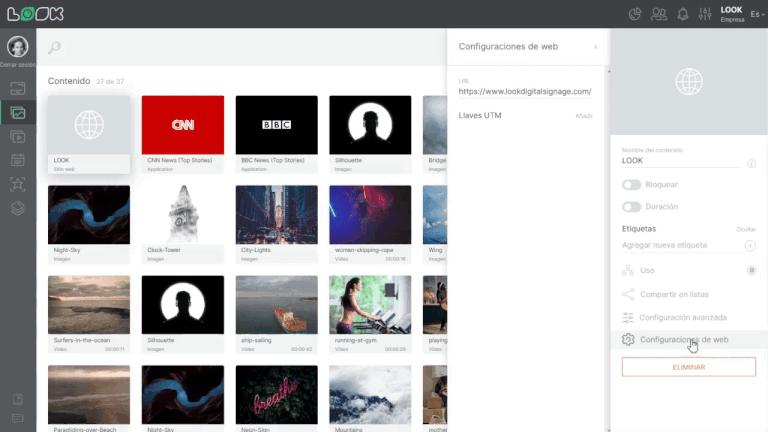Click the web settings panel scrollbar
This screenshot has height=432, width=768.
[x=609, y=250]
